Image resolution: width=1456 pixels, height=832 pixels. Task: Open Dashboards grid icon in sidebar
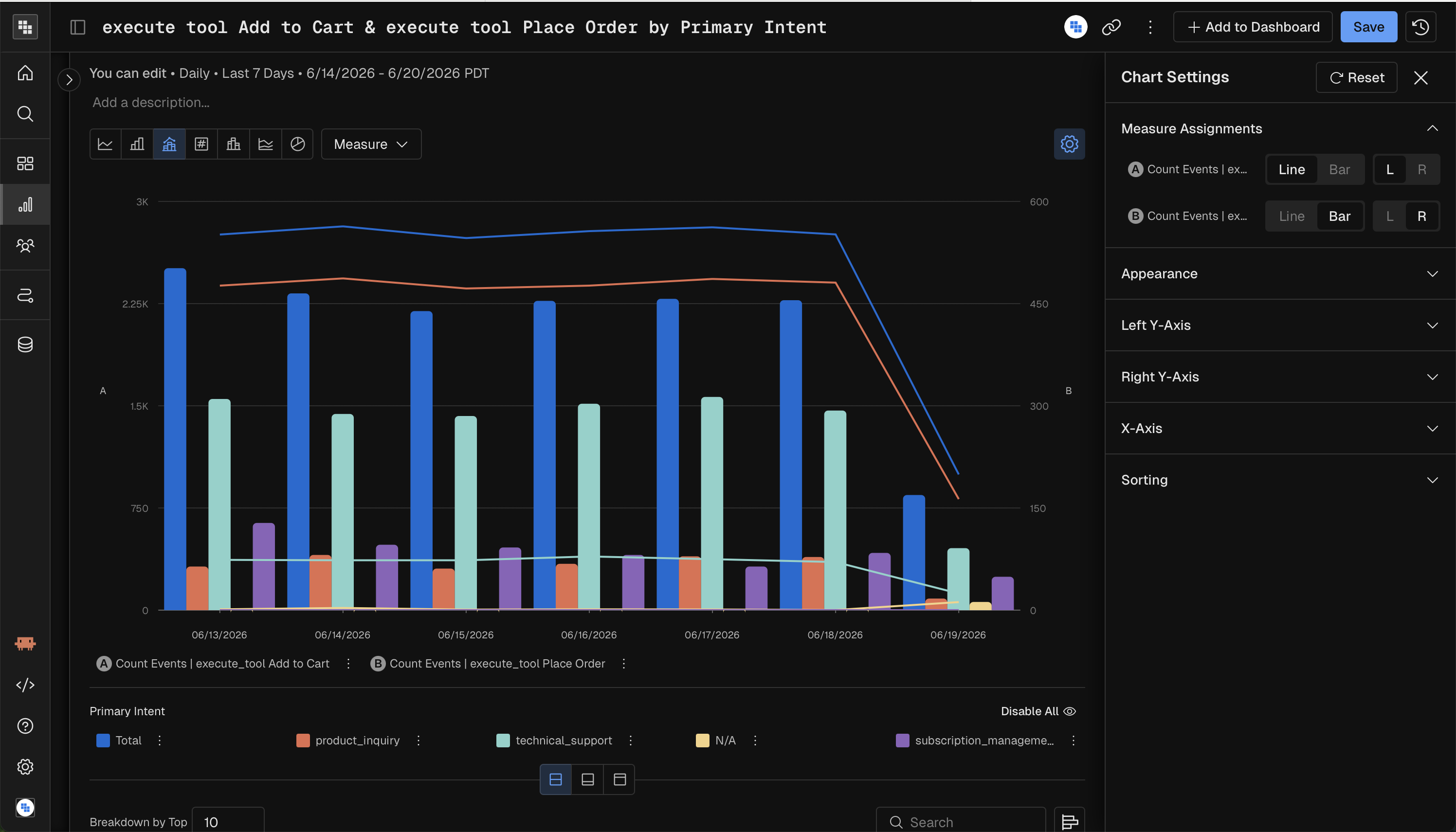click(x=25, y=163)
